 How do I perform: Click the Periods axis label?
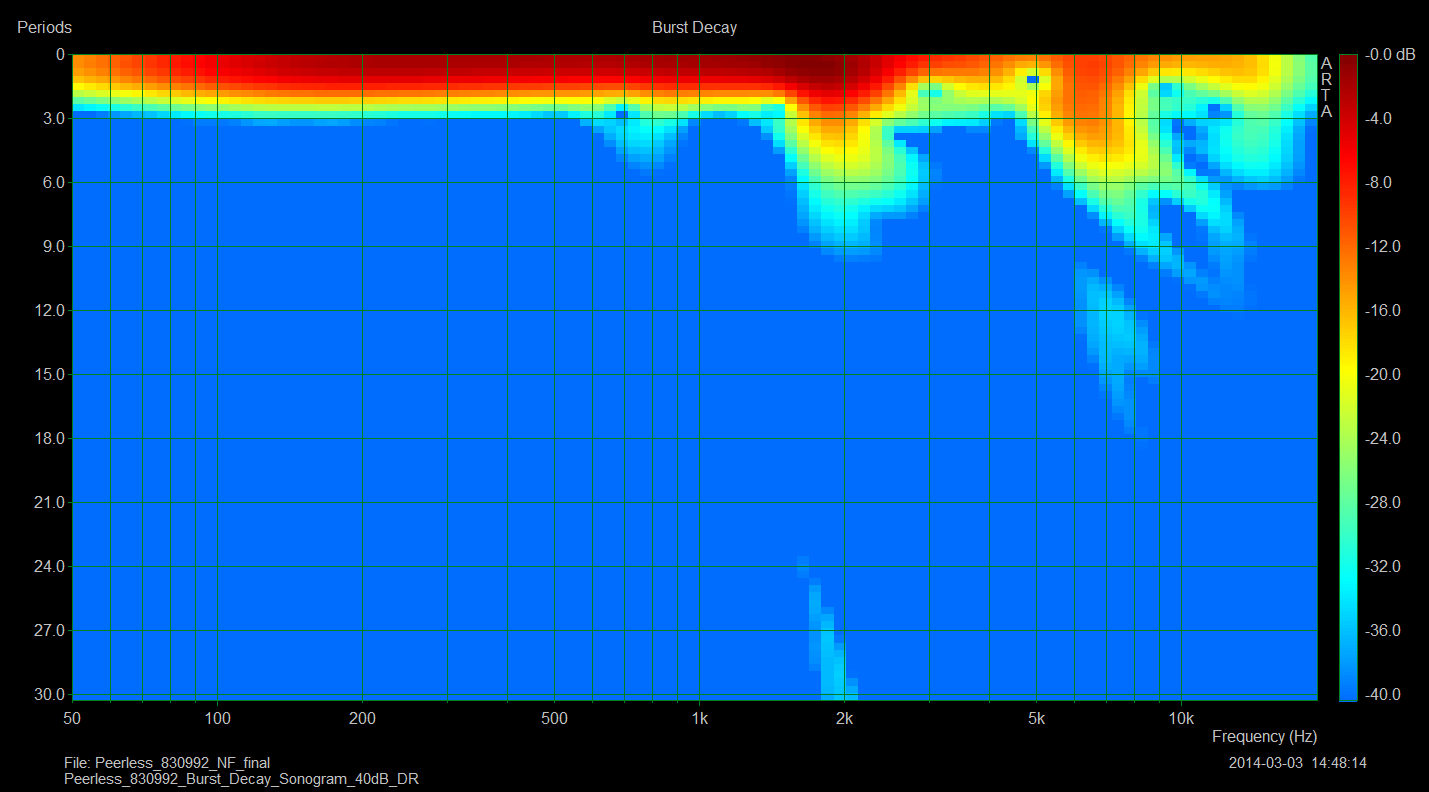click(x=44, y=28)
